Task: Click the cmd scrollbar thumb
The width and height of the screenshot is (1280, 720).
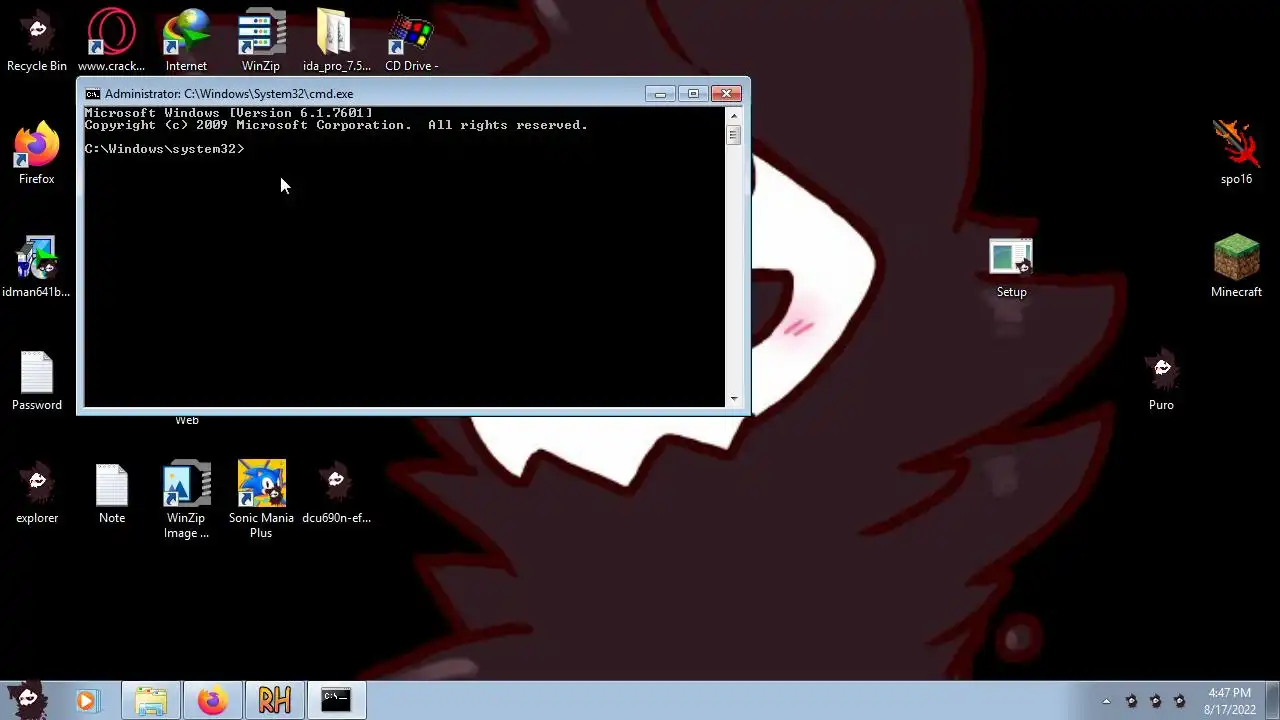Action: pos(733,134)
